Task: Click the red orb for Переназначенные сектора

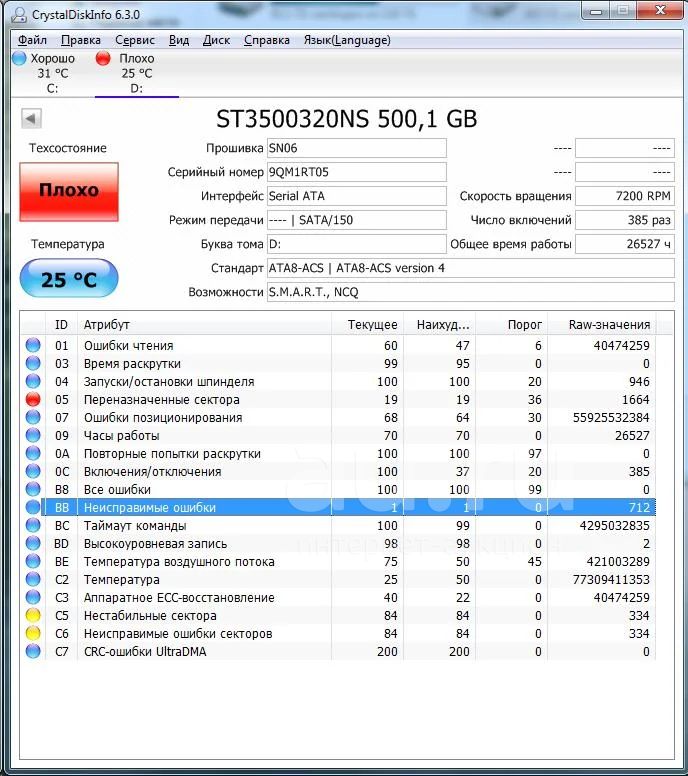Action: coord(33,399)
